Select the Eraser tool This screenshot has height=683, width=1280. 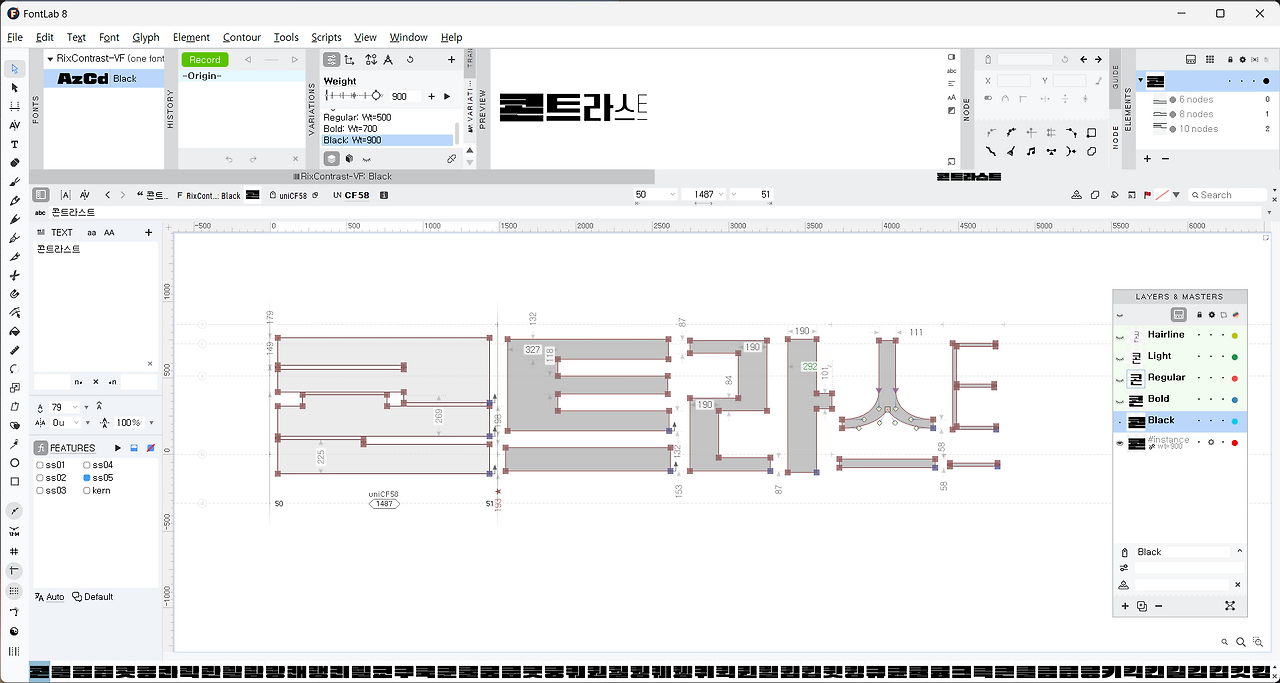(14, 163)
